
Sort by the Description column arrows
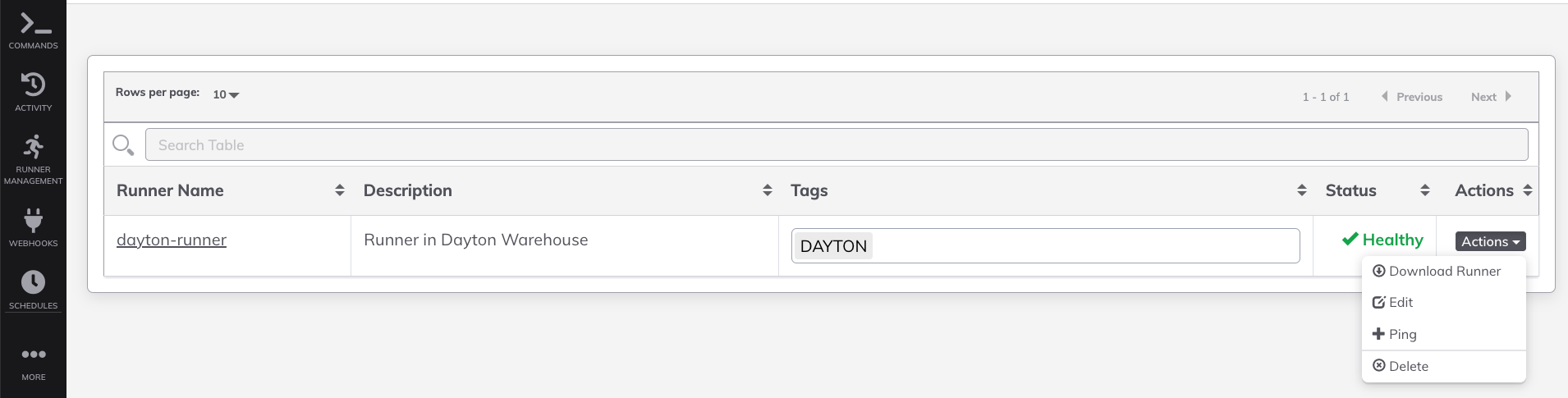[x=768, y=190]
